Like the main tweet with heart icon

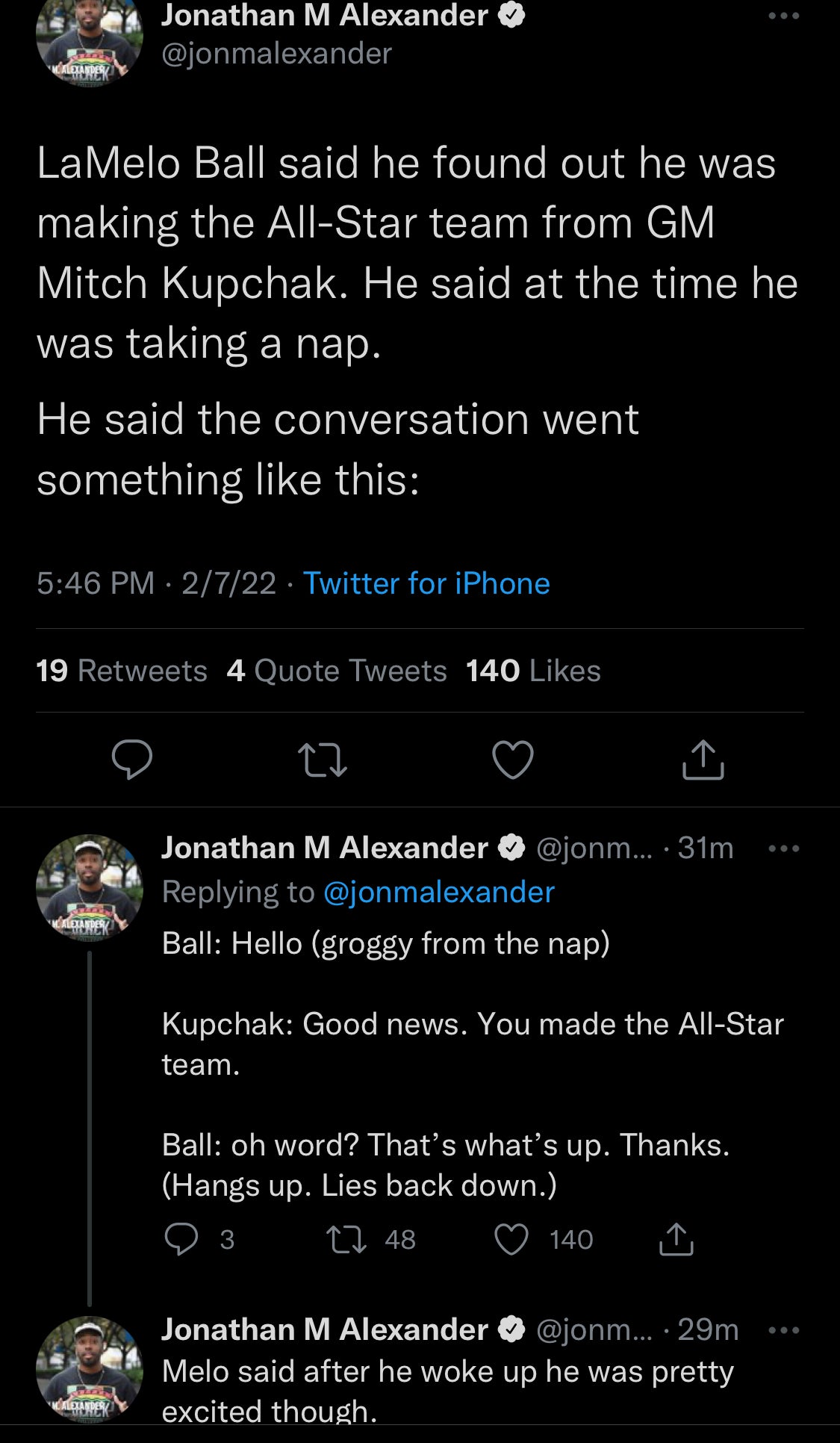513,760
